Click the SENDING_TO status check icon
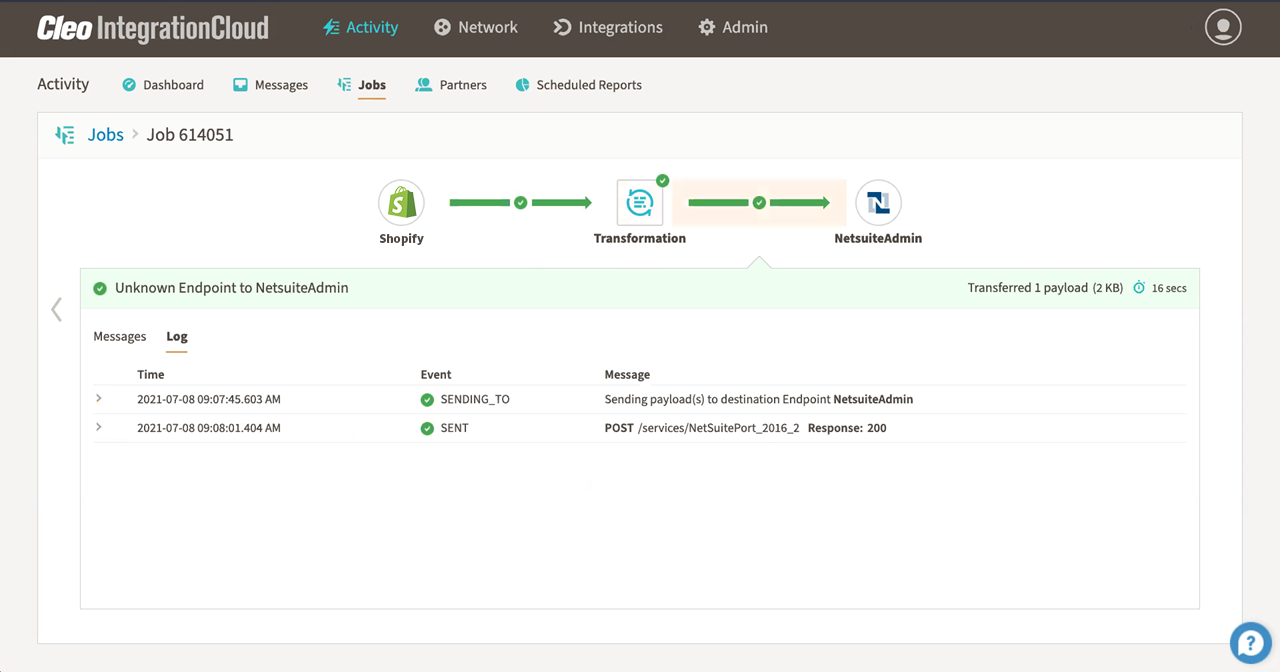 pos(428,400)
